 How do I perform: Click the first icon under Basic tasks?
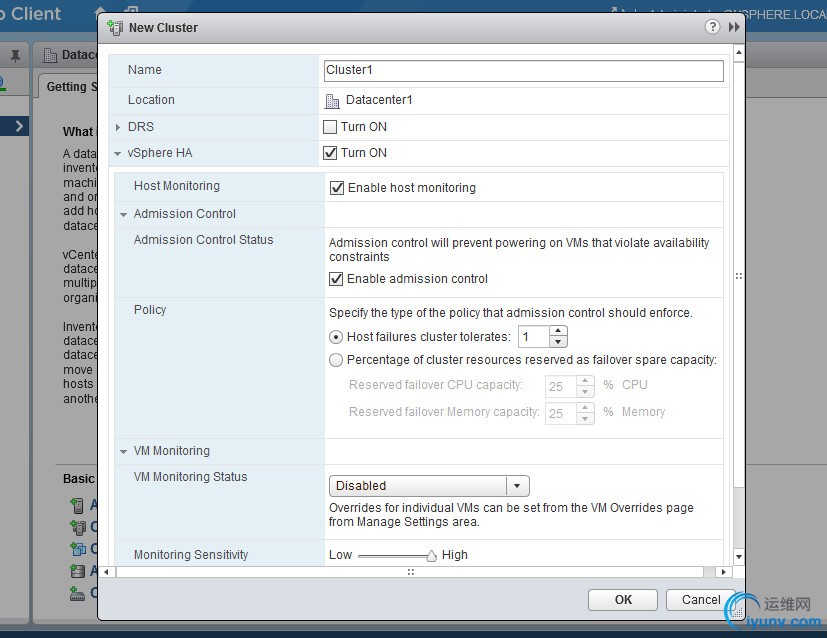tap(77, 505)
